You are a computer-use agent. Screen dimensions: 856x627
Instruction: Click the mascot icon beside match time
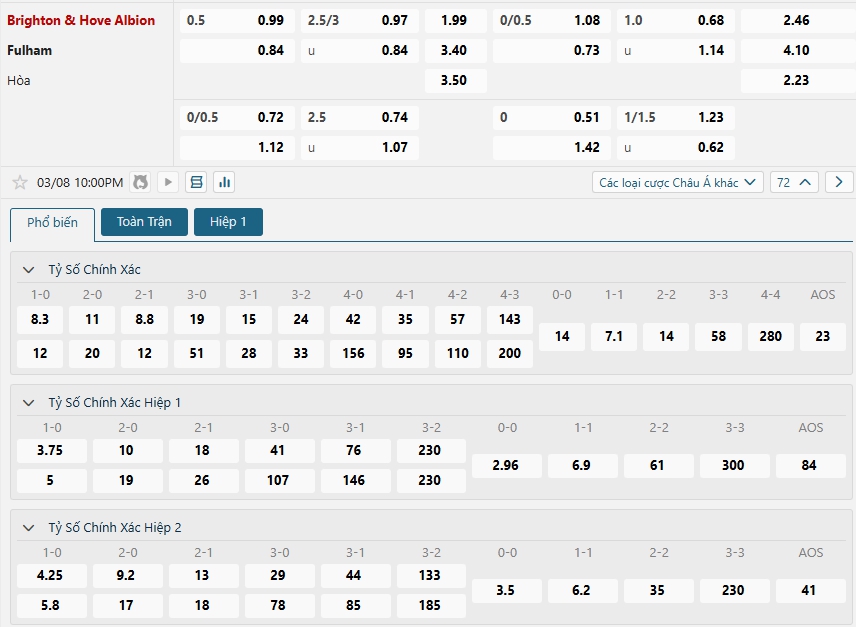pos(140,182)
